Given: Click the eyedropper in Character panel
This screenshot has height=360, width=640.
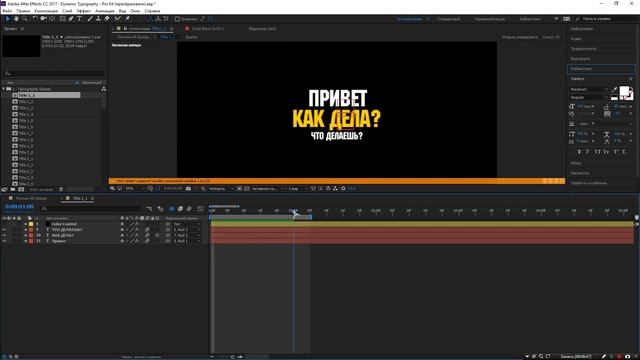Looking at the screenshot, I should [614, 89].
